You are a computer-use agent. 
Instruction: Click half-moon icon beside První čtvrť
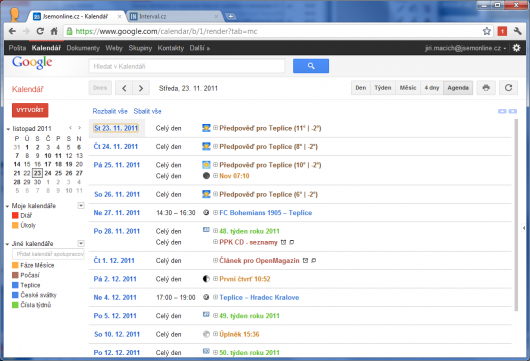(206, 279)
